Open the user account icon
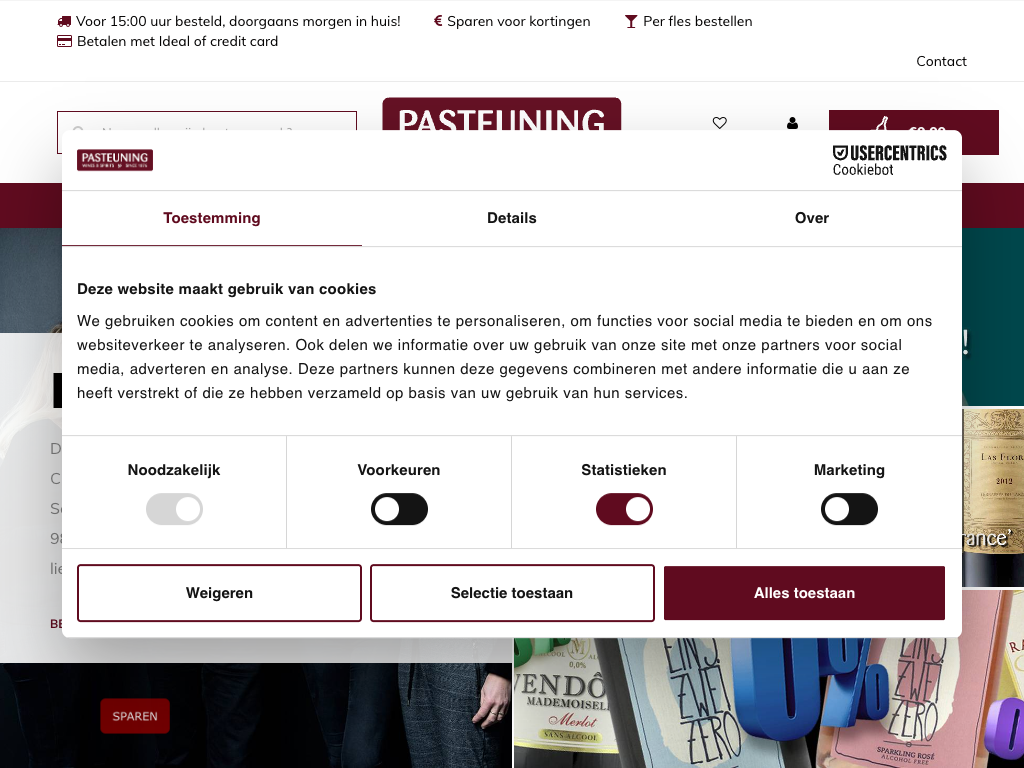The width and height of the screenshot is (1024, 768). pos(792,122)
